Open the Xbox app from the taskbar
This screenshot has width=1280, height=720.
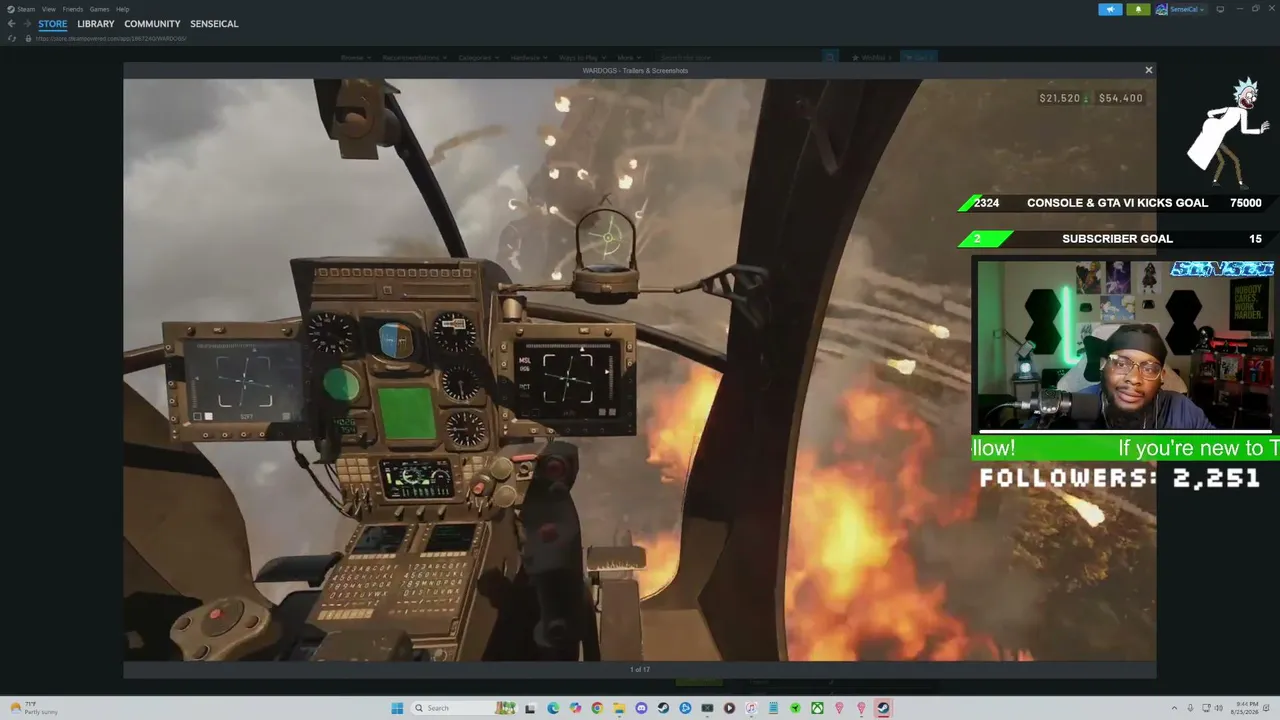817,708
